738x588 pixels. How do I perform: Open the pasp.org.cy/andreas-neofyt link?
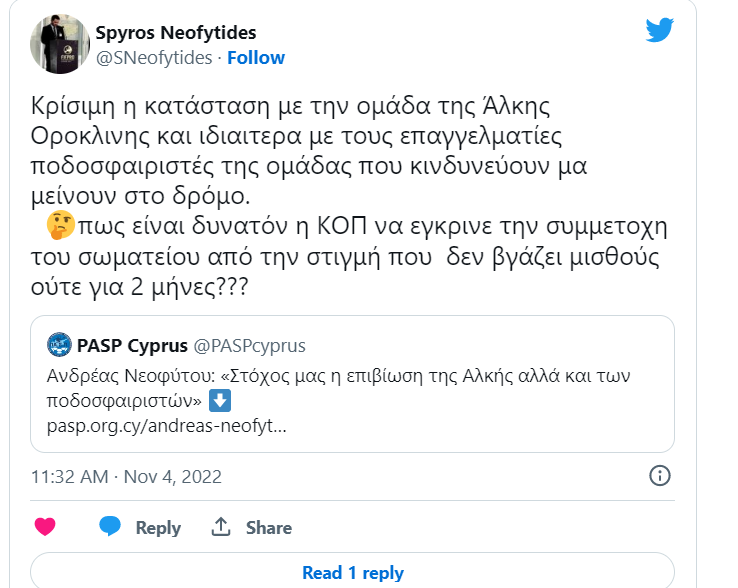pos(167,426)
